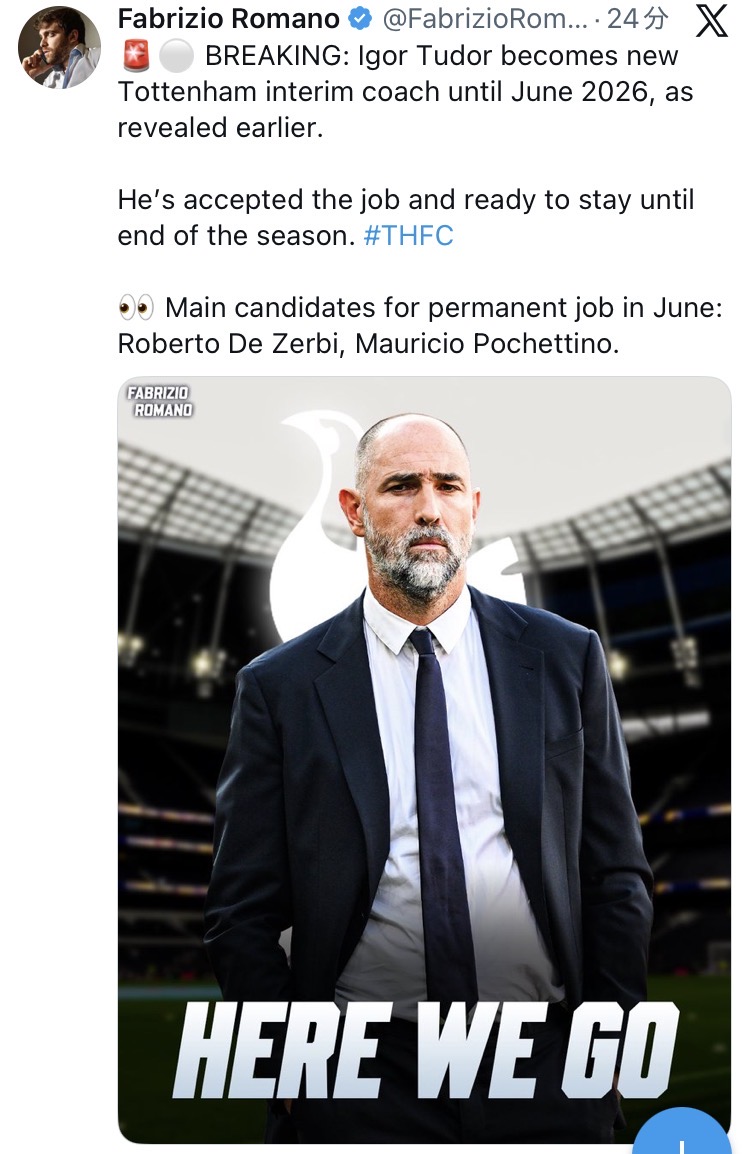Click the X logo icon
Screen dimensions: 750x1154
coord(711,21)
